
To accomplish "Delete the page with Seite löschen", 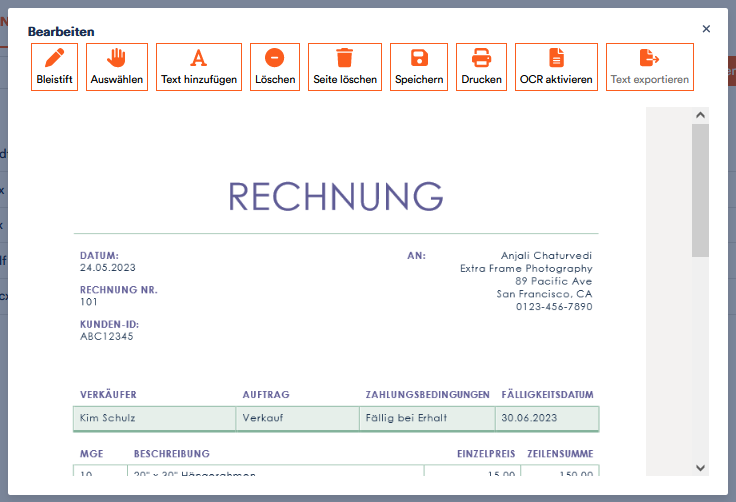I will tap(345, 67).
